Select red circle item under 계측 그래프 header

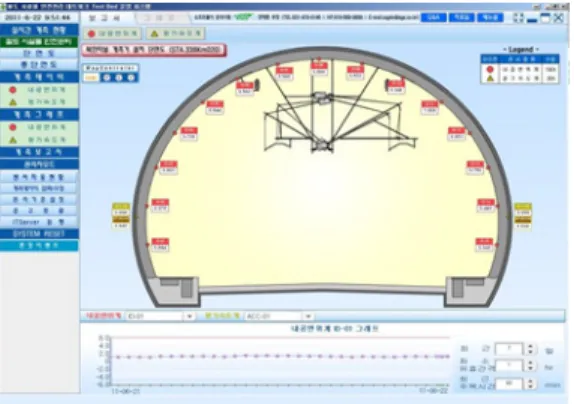39,127
